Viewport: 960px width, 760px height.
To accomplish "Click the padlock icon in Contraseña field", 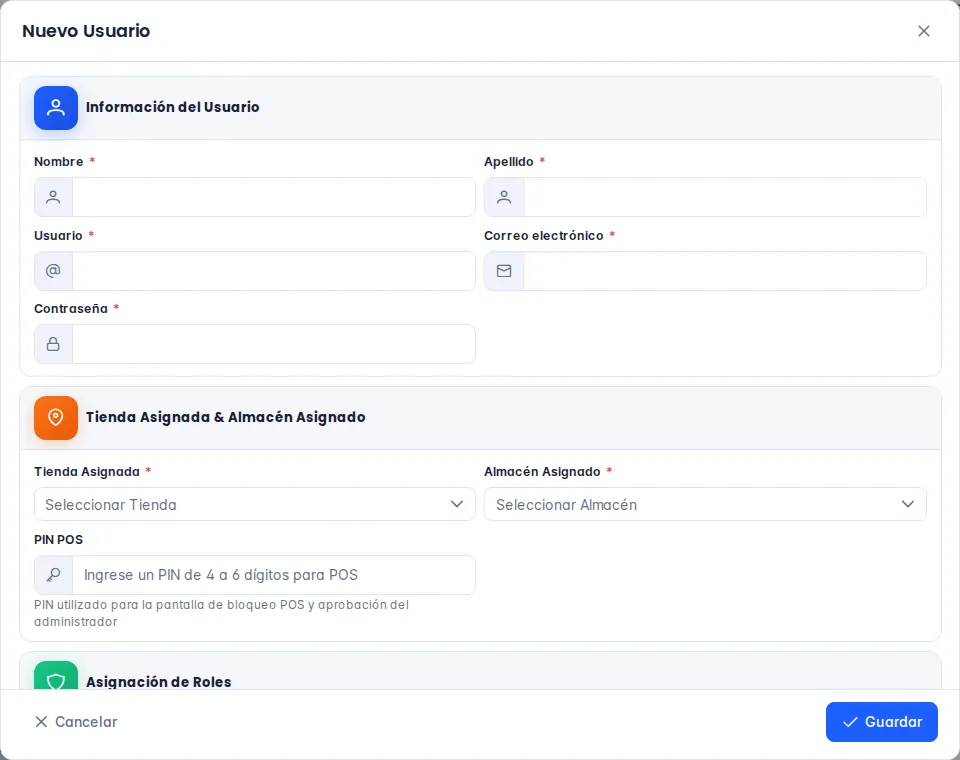I will [x=53, y=344].
